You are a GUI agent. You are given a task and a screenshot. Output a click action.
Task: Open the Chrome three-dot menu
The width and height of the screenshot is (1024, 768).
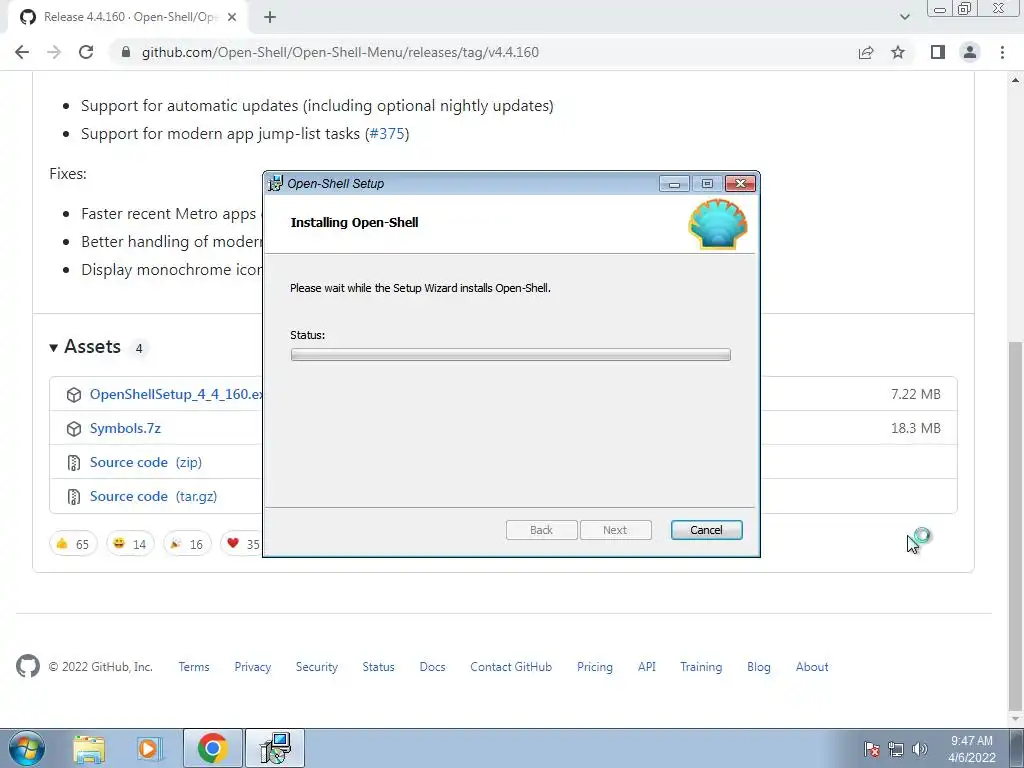[x=1002, y=52]
